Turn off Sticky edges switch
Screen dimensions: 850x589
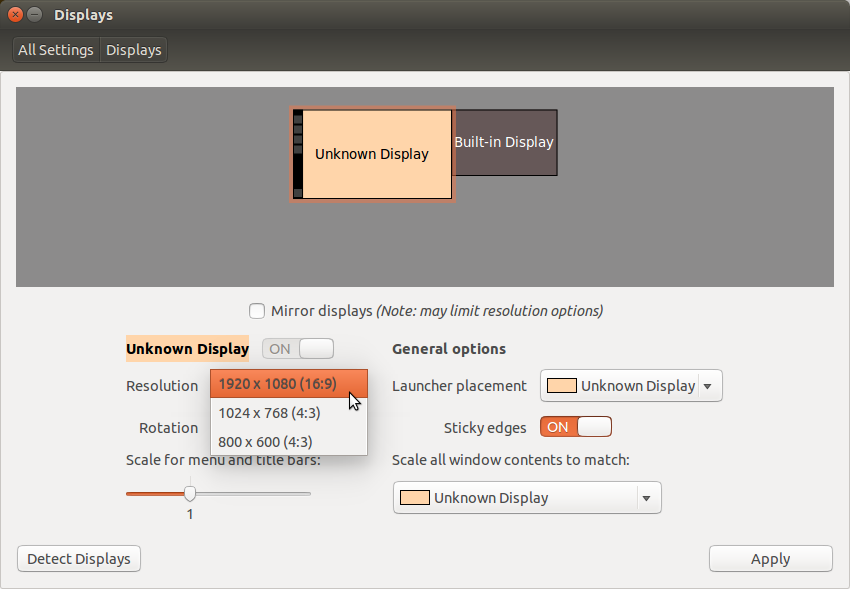point(576,427)
